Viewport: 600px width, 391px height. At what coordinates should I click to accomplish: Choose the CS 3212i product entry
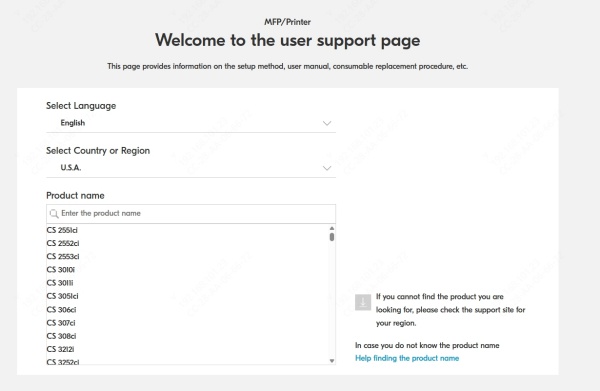60,349
